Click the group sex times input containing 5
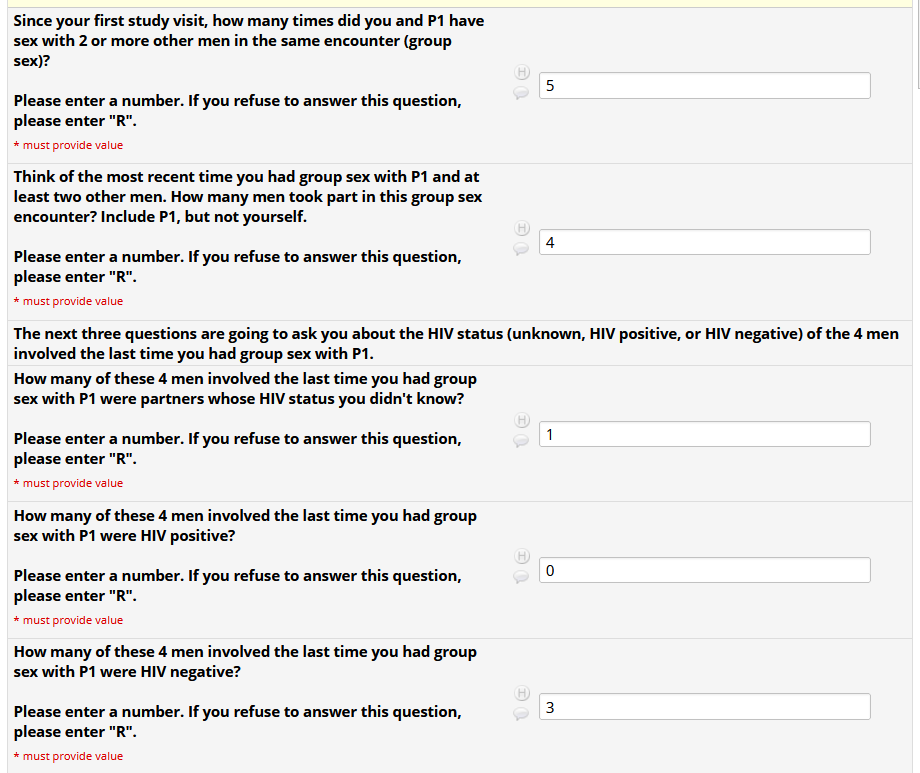 coord(704,86)
